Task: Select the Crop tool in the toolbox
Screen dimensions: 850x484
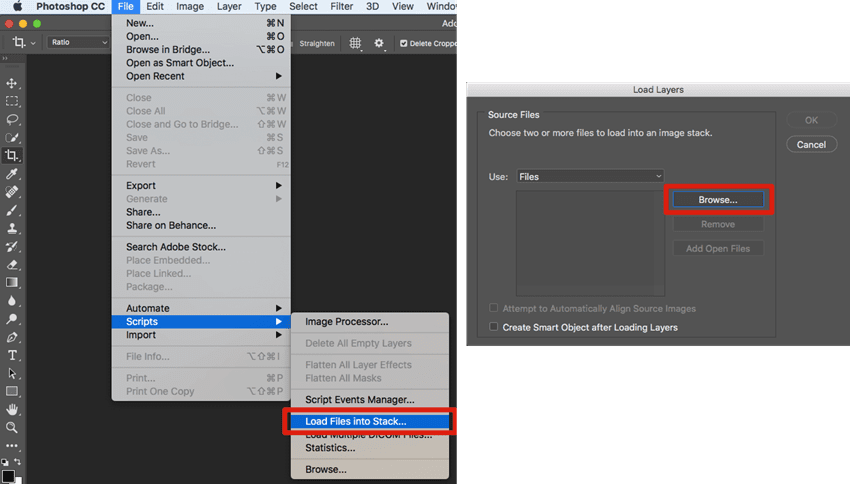Action: point(11,156)
